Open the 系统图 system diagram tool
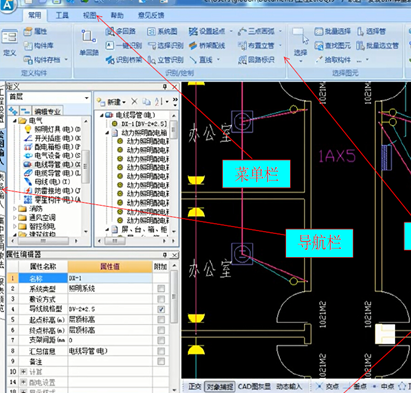This screenshot has width=411, height=393. [162, 31]
